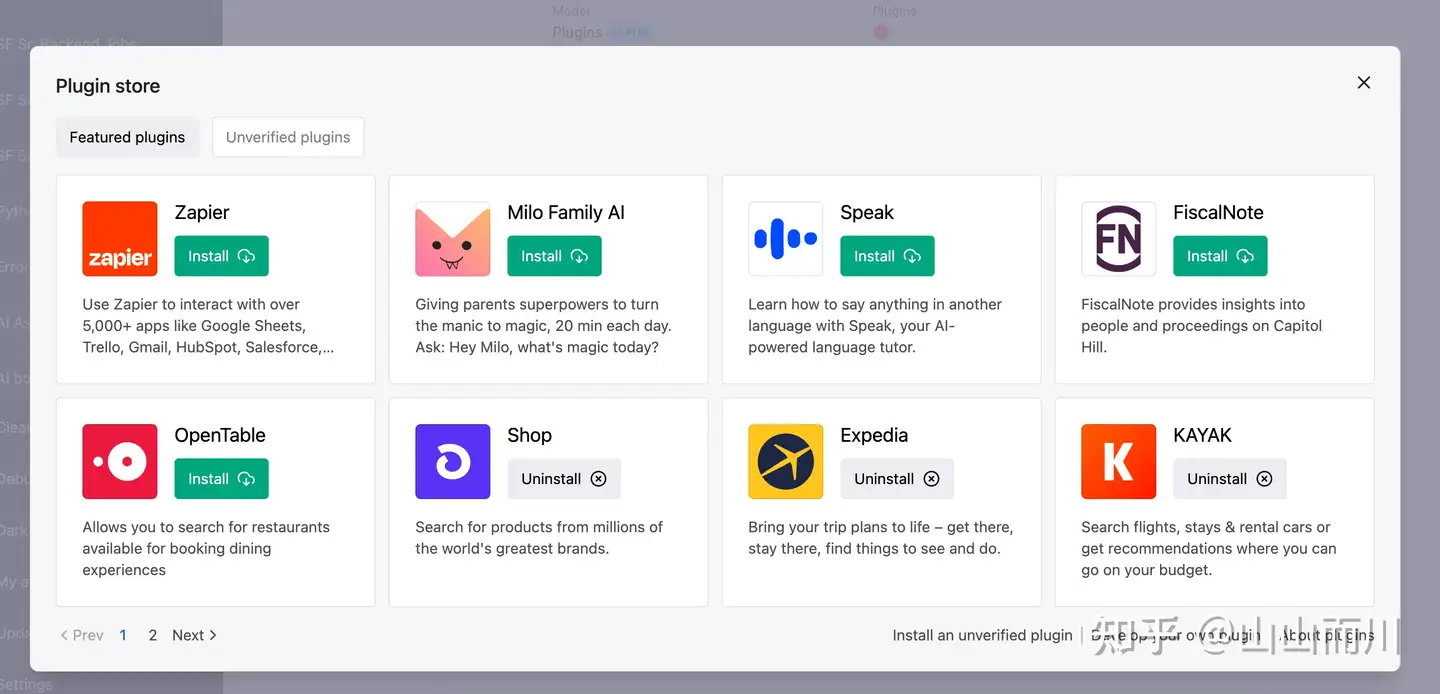Viewport: 1440px width, 694px height.
Task: Switch to Unverified plugins tab
Action: click(x=288, y=137)
